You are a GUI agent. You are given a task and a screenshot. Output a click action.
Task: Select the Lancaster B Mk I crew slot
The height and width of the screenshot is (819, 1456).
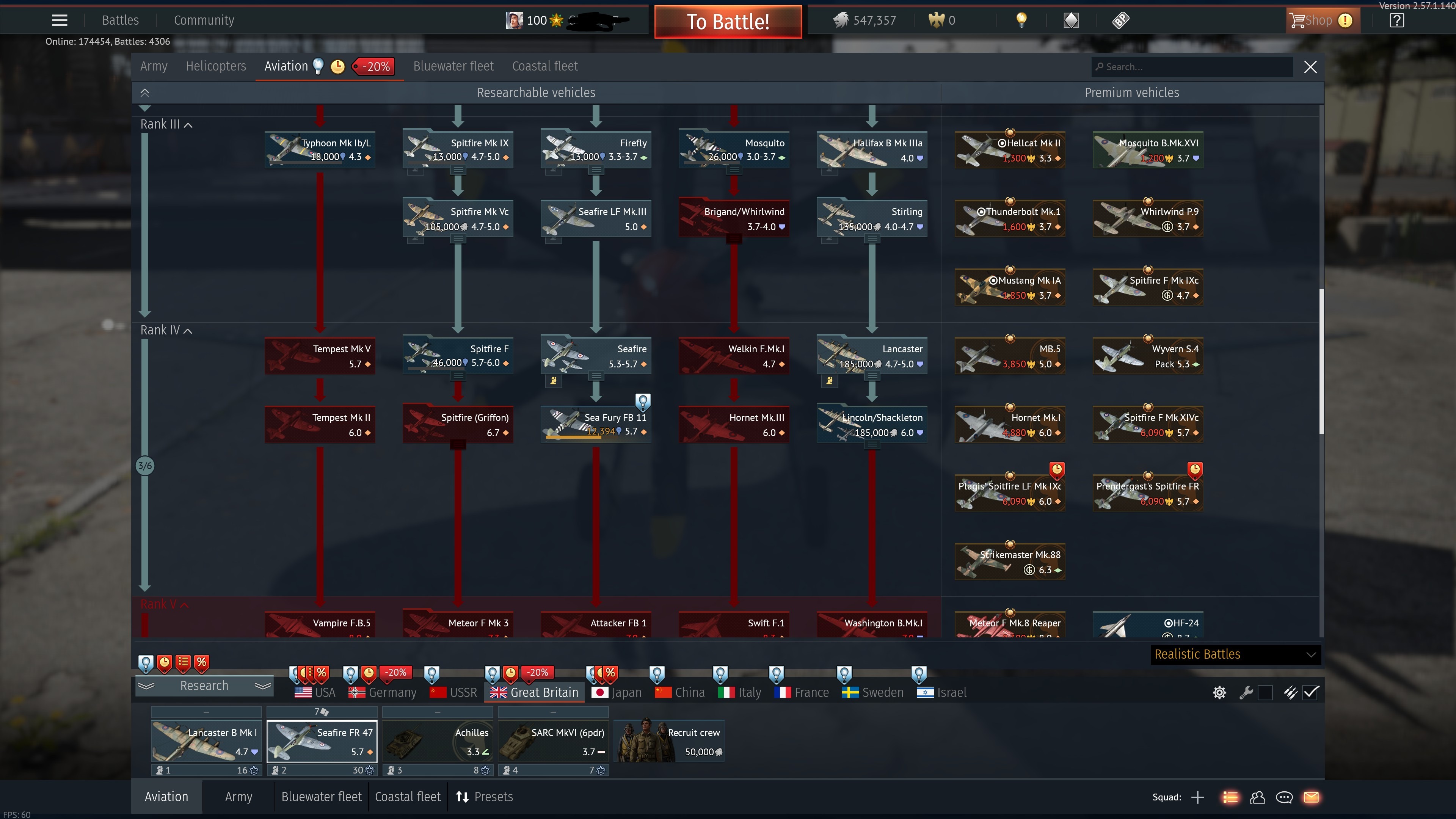[206, 742]
